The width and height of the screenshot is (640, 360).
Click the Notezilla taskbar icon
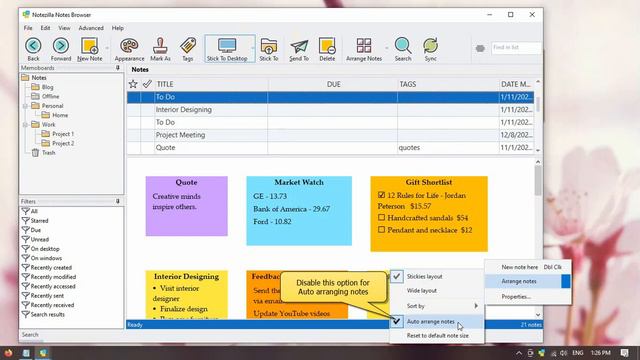43,353
